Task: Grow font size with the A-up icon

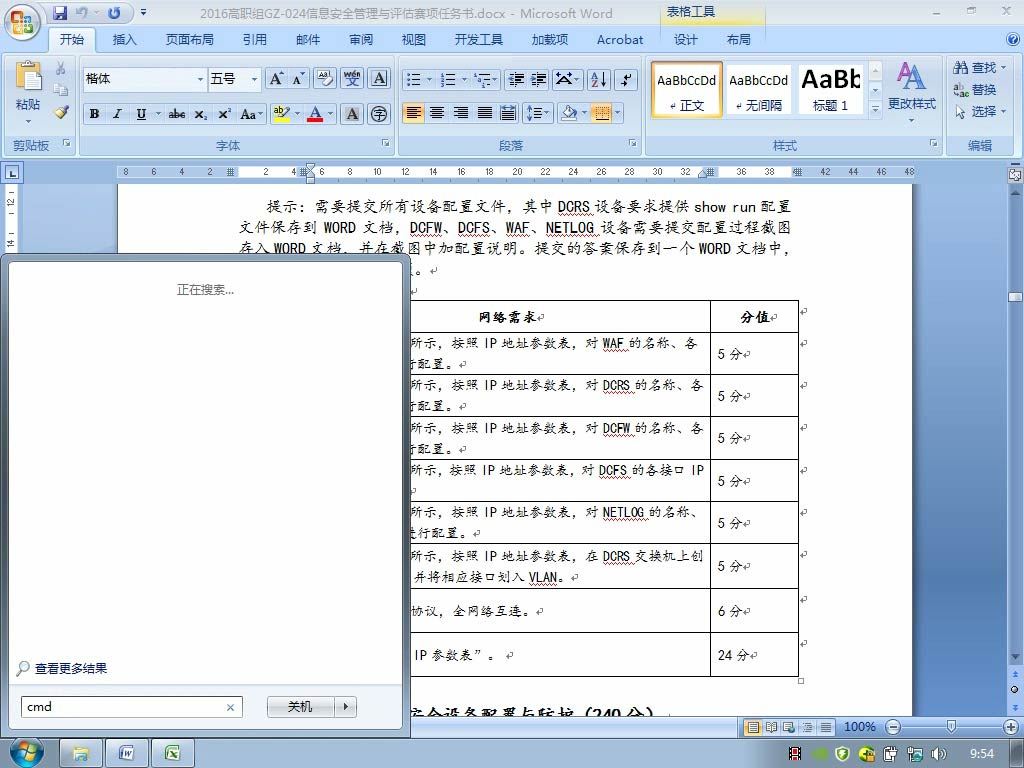Action: click(276, 79)
